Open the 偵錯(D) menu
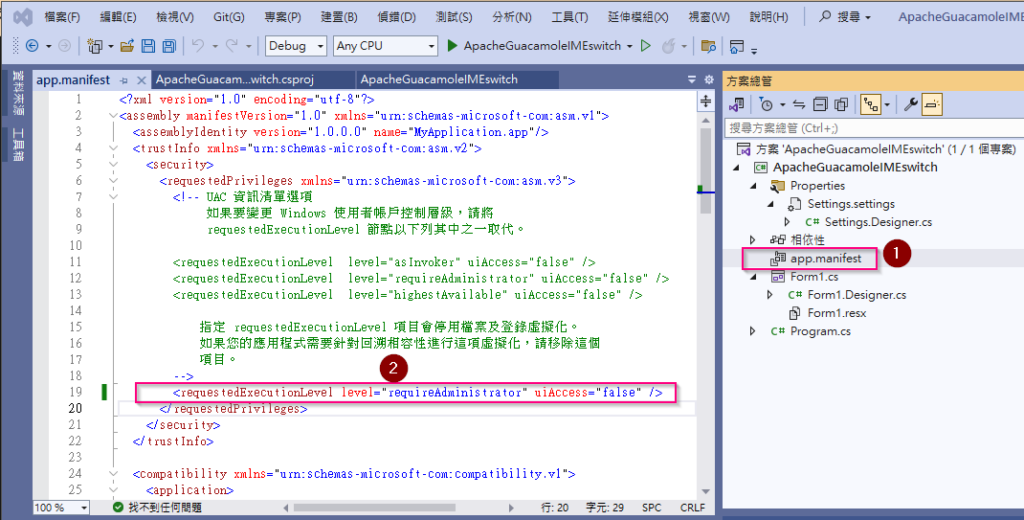Viewport: 1024px width, 520px height. pos(396,17)
